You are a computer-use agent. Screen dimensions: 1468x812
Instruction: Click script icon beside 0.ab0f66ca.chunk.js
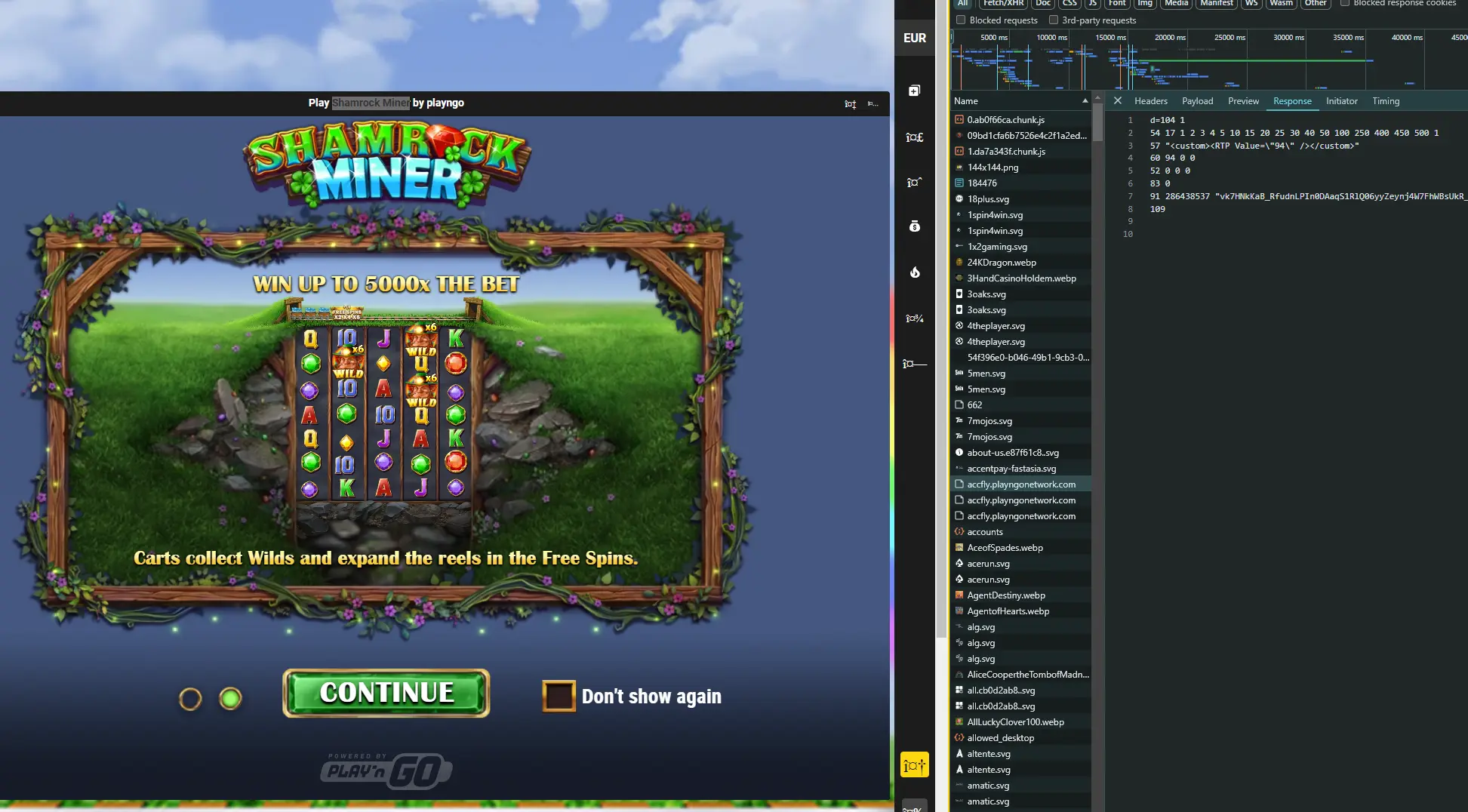[x=959, y=119]
